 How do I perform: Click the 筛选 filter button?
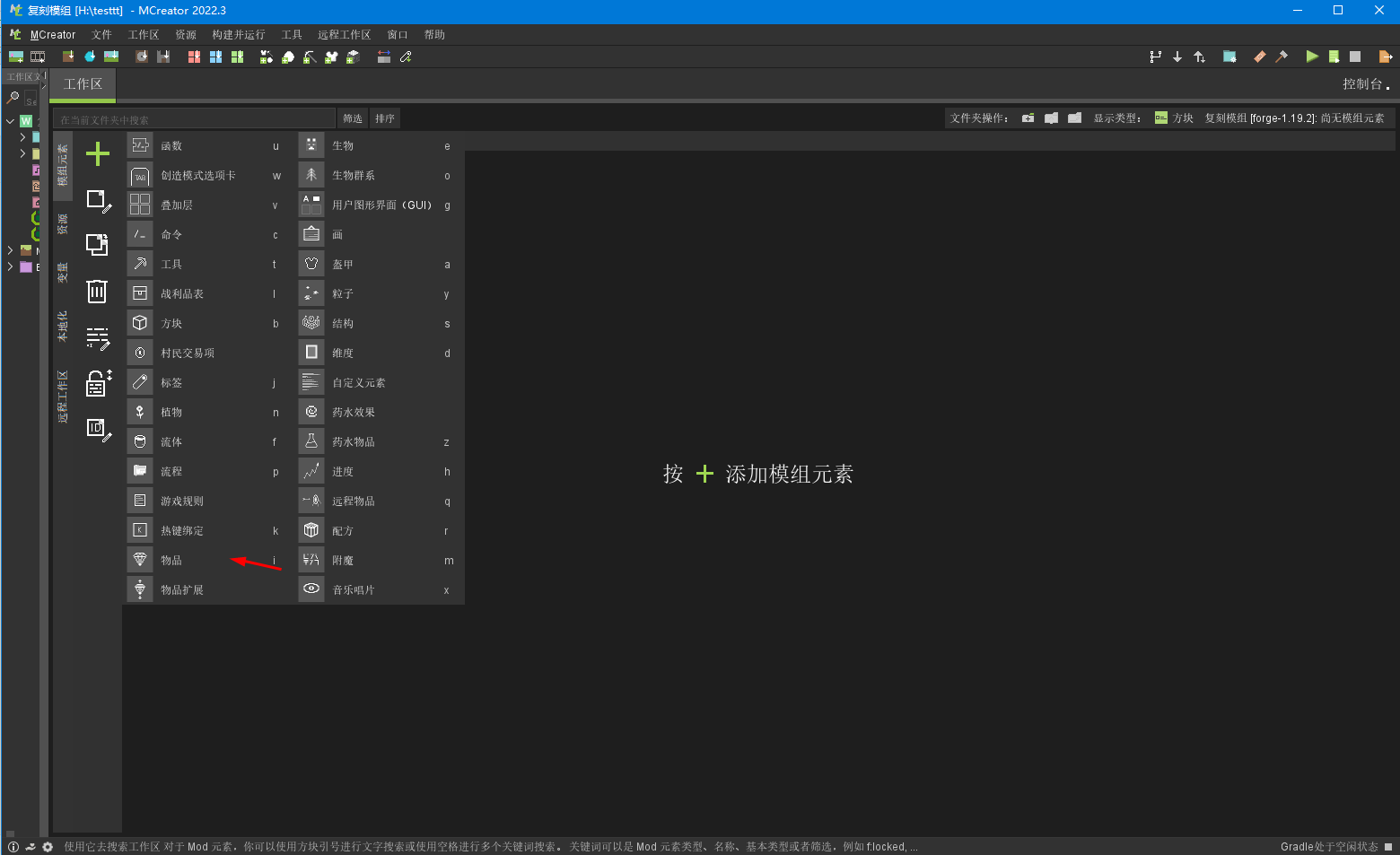352,118
